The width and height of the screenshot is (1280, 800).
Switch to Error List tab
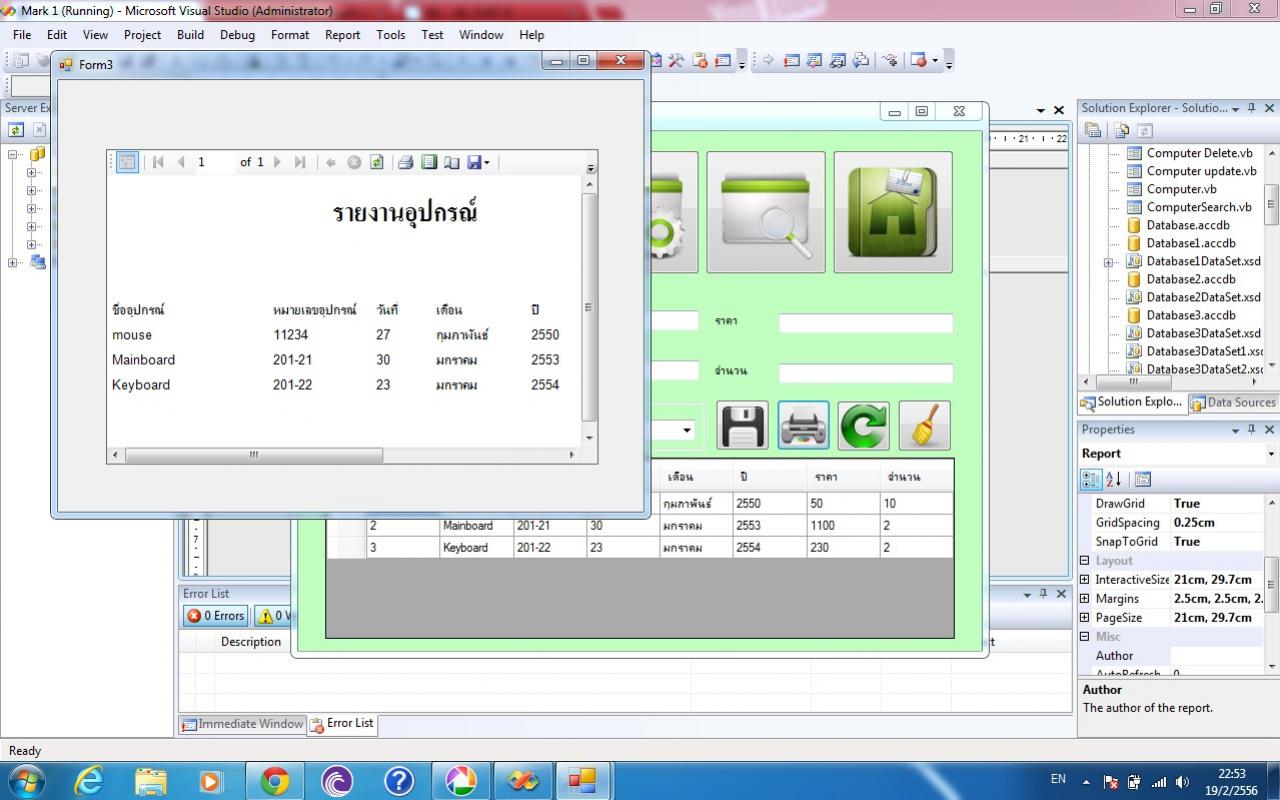(342, 723)
